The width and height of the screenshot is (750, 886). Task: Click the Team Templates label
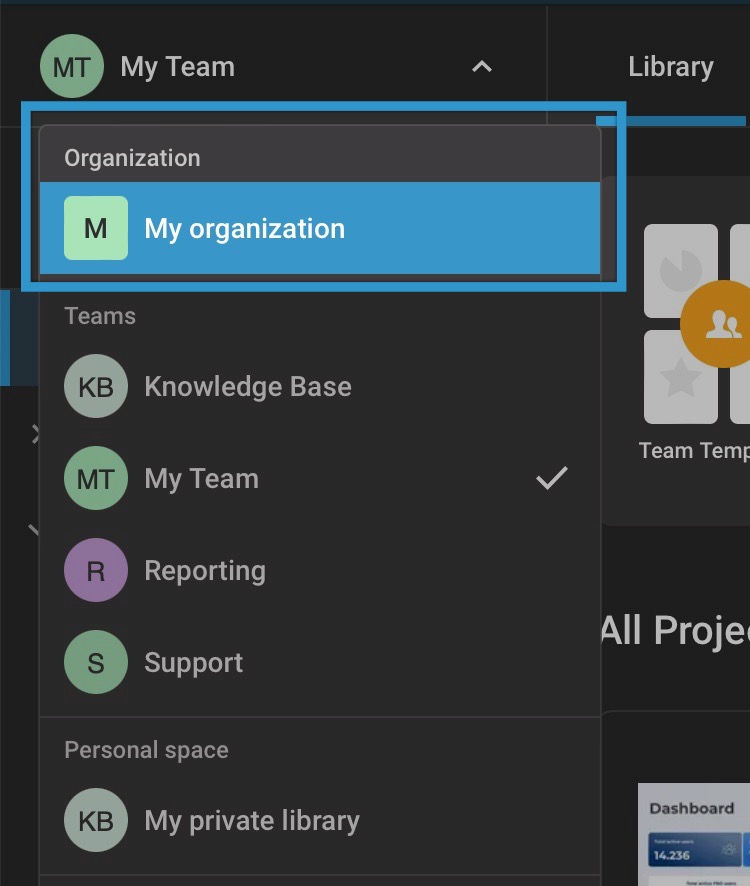[694, 450]
